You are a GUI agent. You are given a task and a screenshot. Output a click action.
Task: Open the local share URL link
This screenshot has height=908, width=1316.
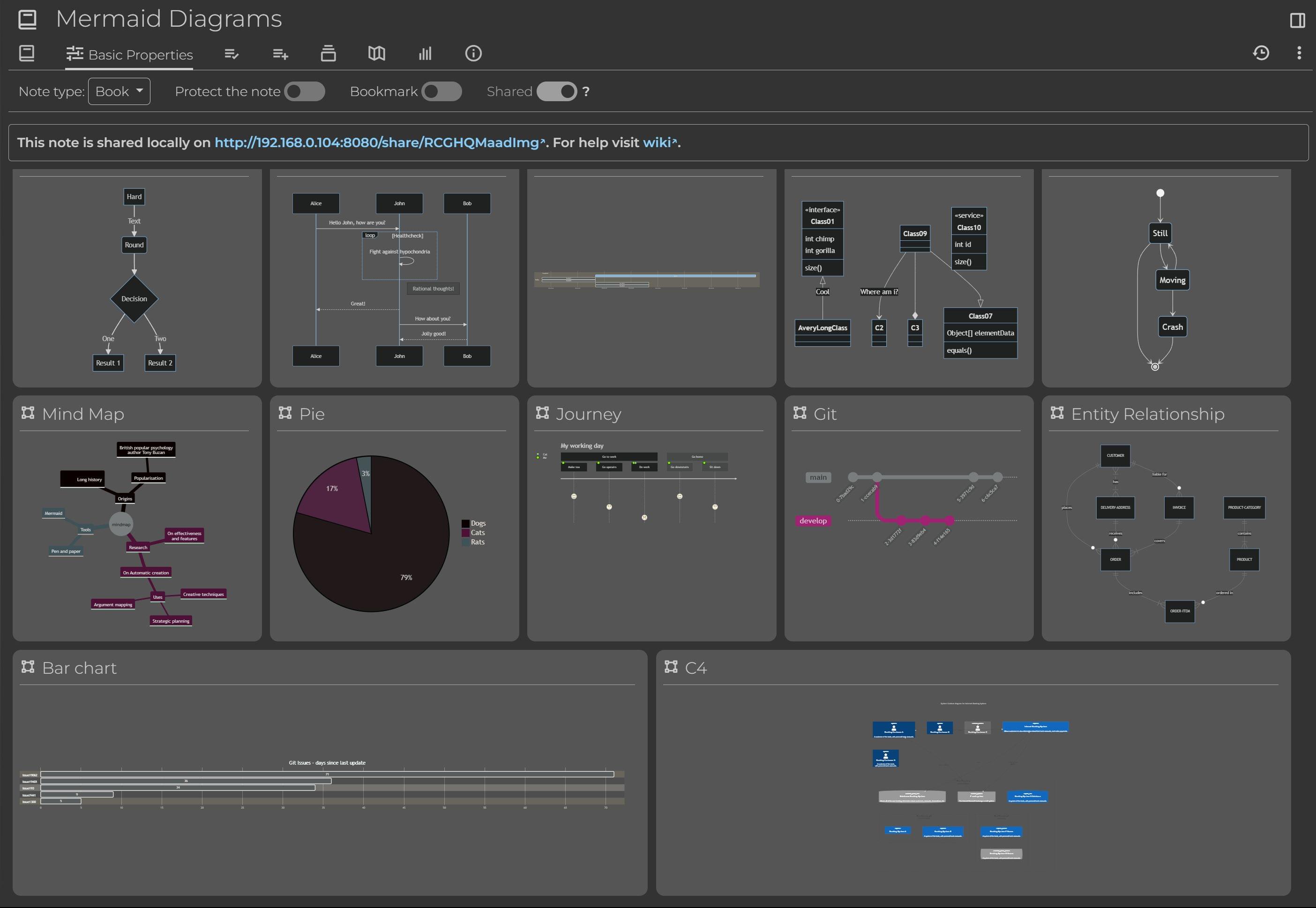[377, 143]
